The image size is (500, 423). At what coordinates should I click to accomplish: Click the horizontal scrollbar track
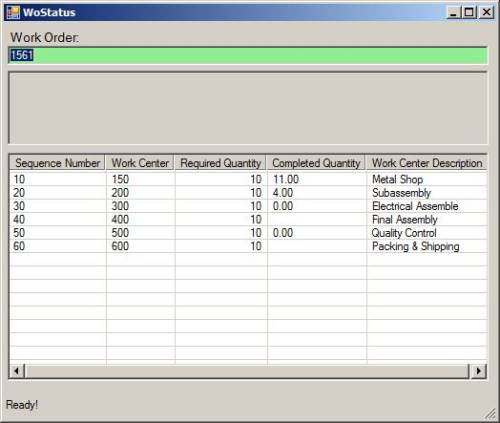pyautogui.click(x=247, y=371)
